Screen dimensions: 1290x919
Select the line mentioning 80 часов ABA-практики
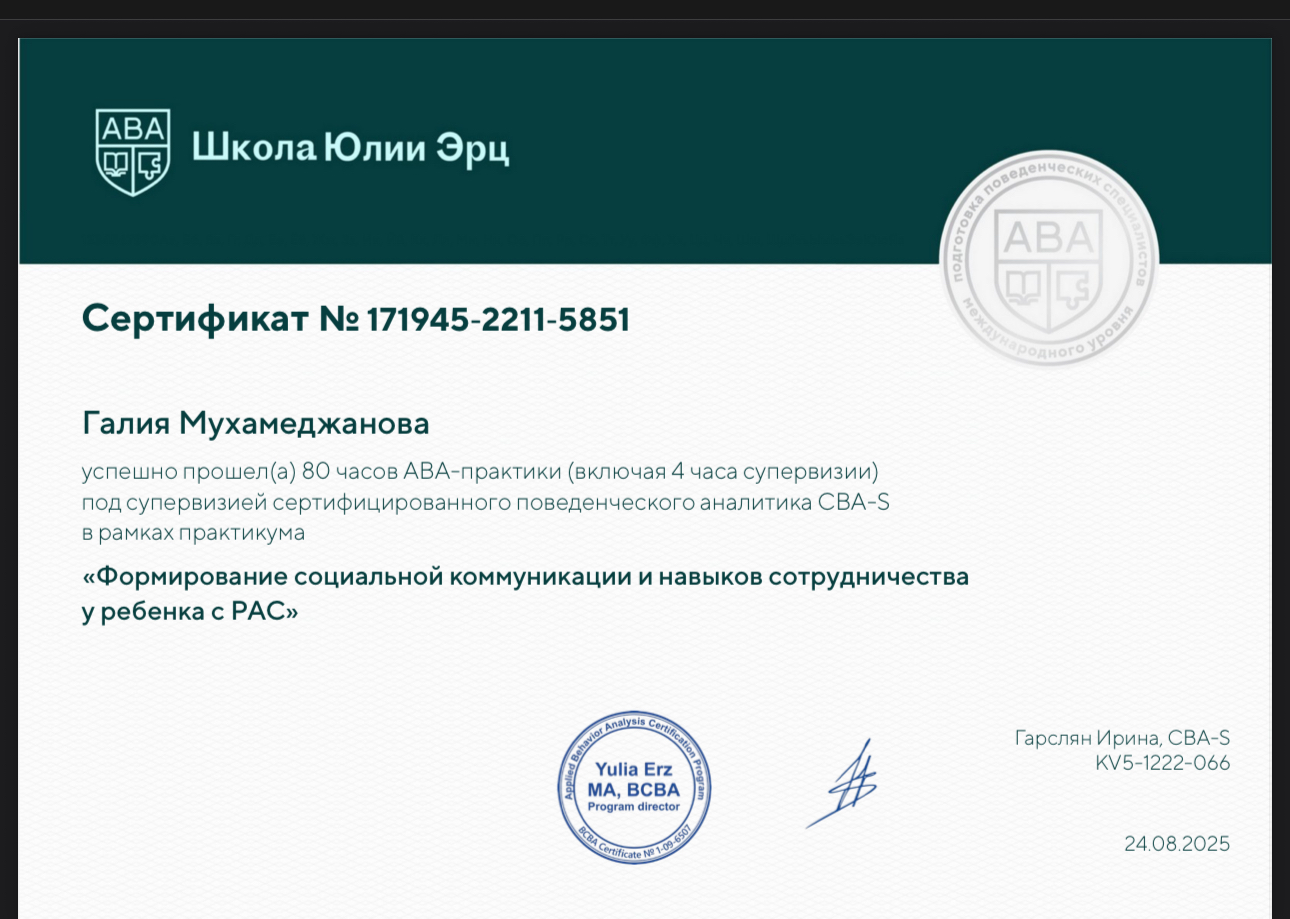pos(480,471)
